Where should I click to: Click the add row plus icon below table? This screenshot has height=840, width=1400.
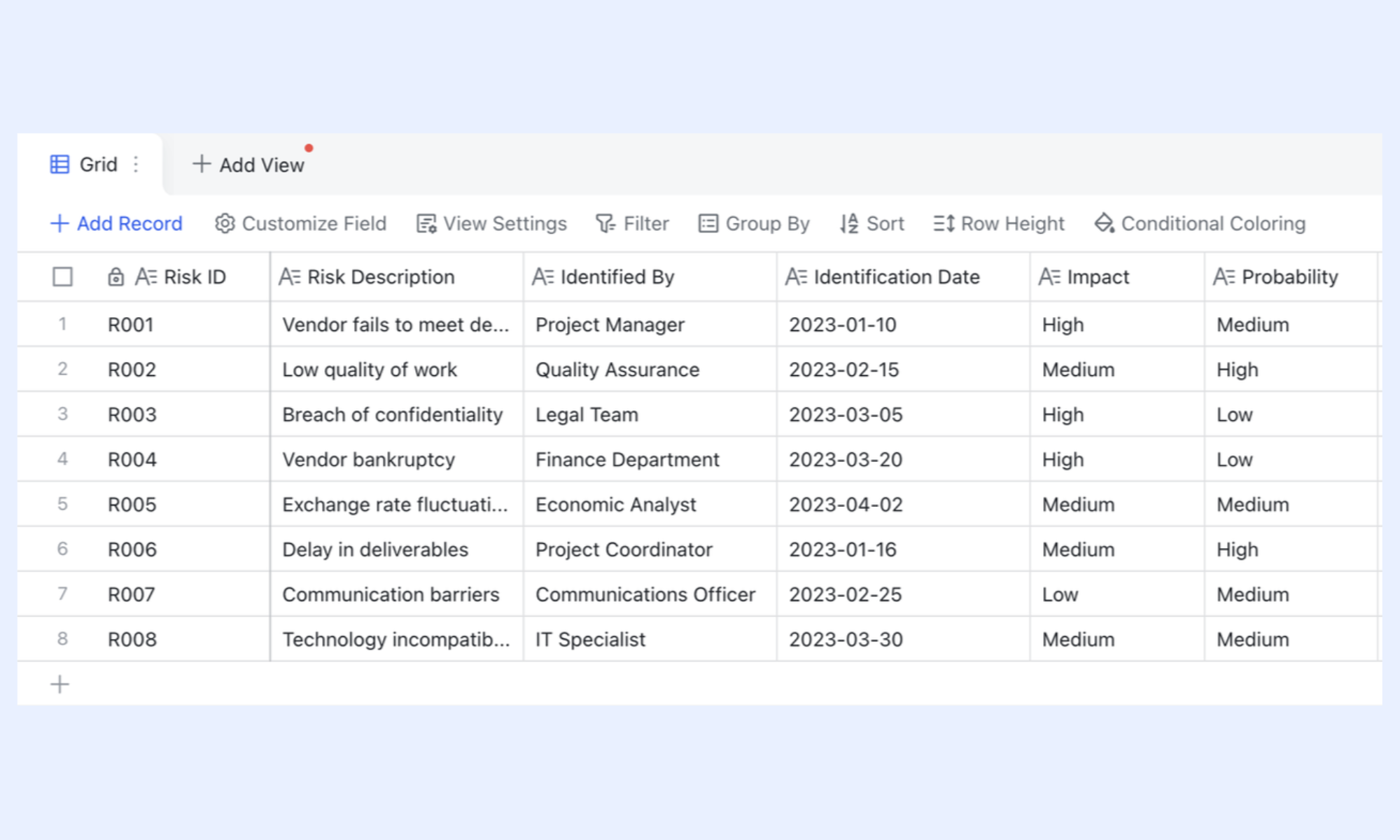(60, 684)
